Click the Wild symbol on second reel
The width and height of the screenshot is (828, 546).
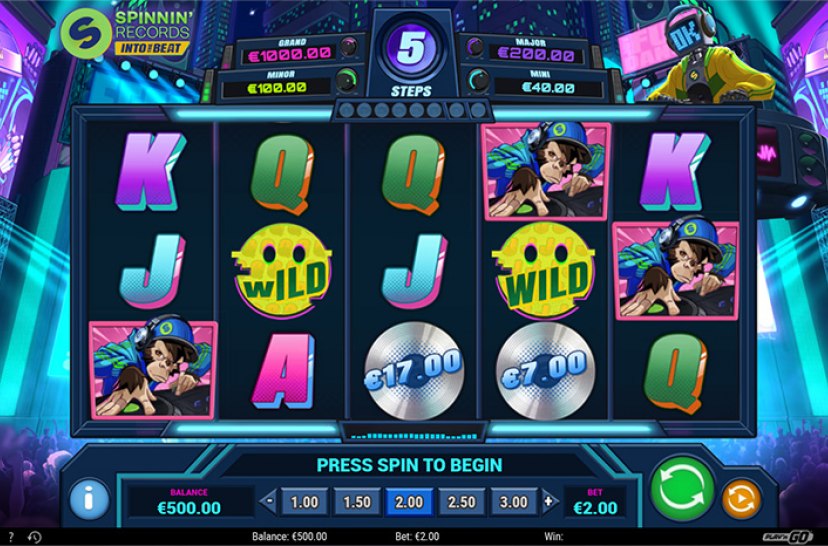tap(282, 270)
